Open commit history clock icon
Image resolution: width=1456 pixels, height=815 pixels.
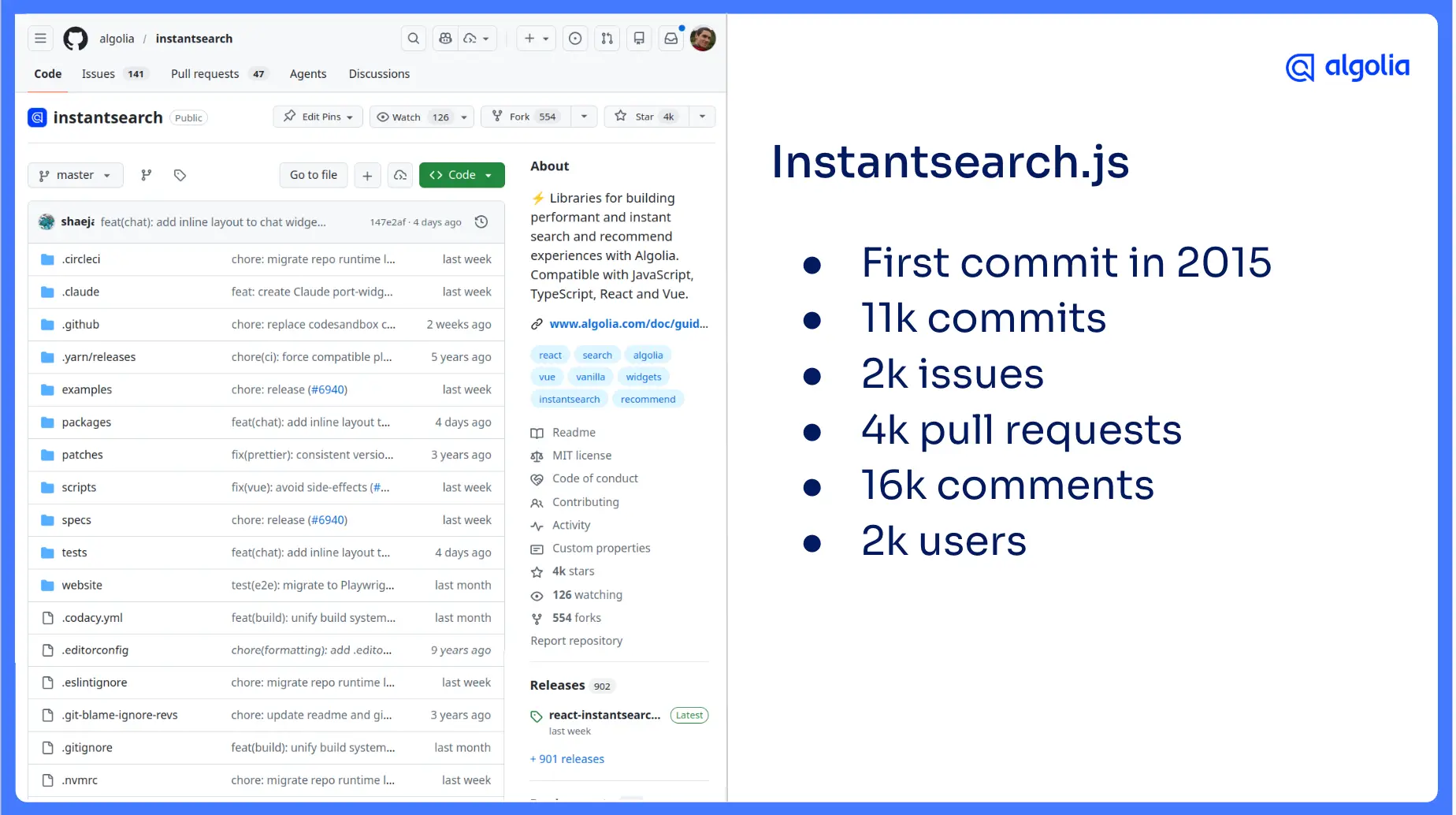(x=481, y=222)
